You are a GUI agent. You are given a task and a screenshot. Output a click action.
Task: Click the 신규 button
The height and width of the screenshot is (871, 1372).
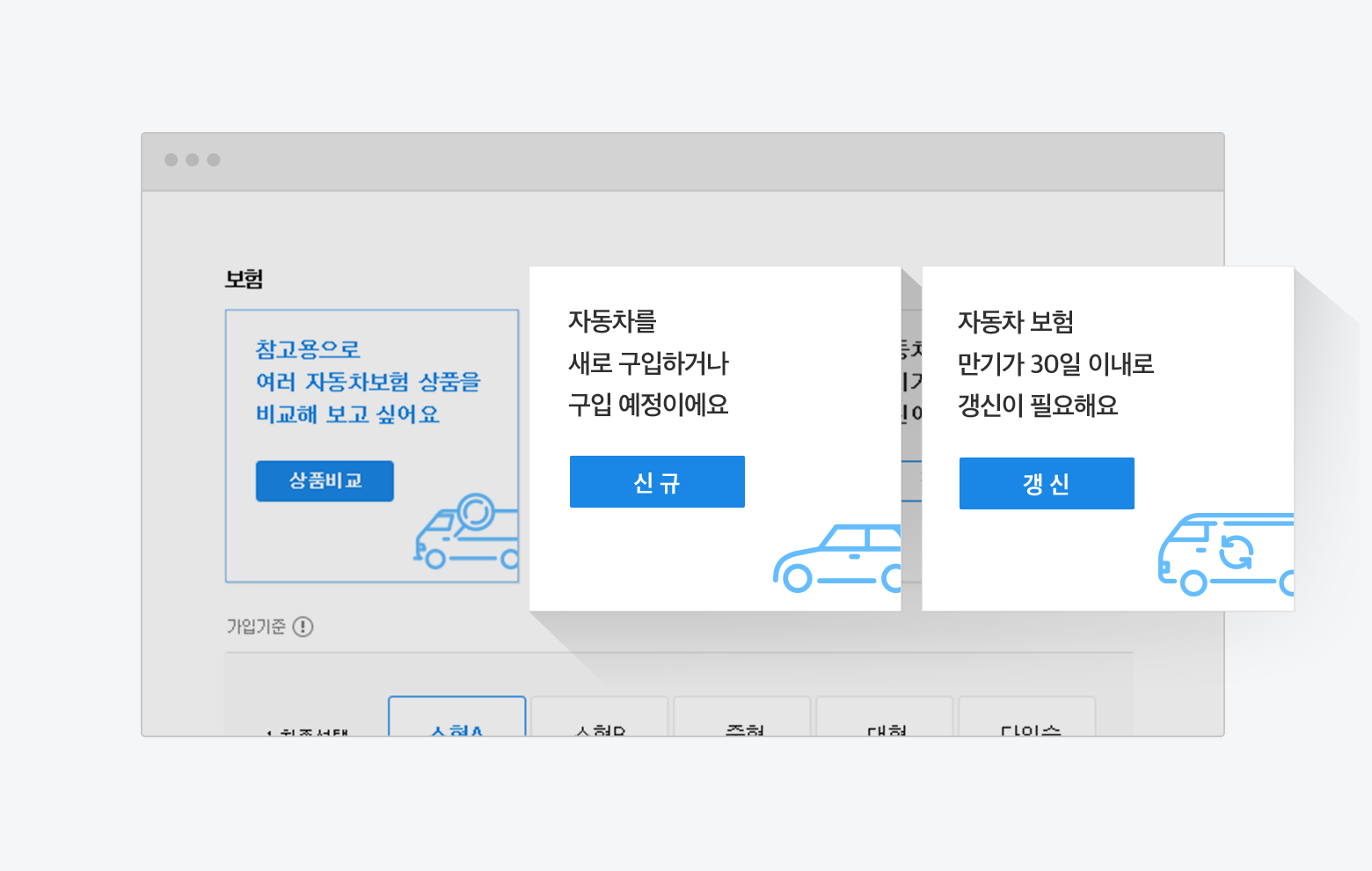[x=657, y=481]
